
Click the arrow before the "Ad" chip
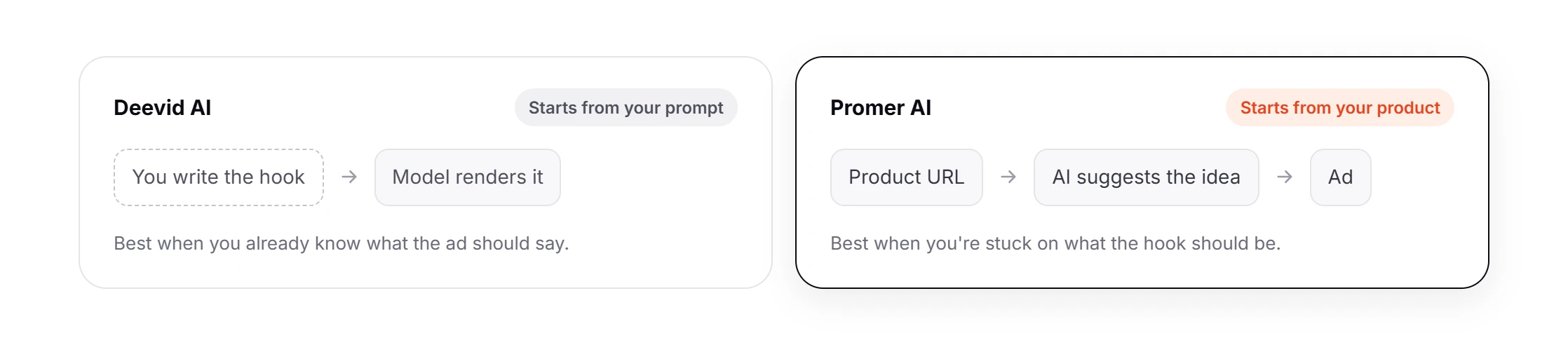coord(1285,177)
